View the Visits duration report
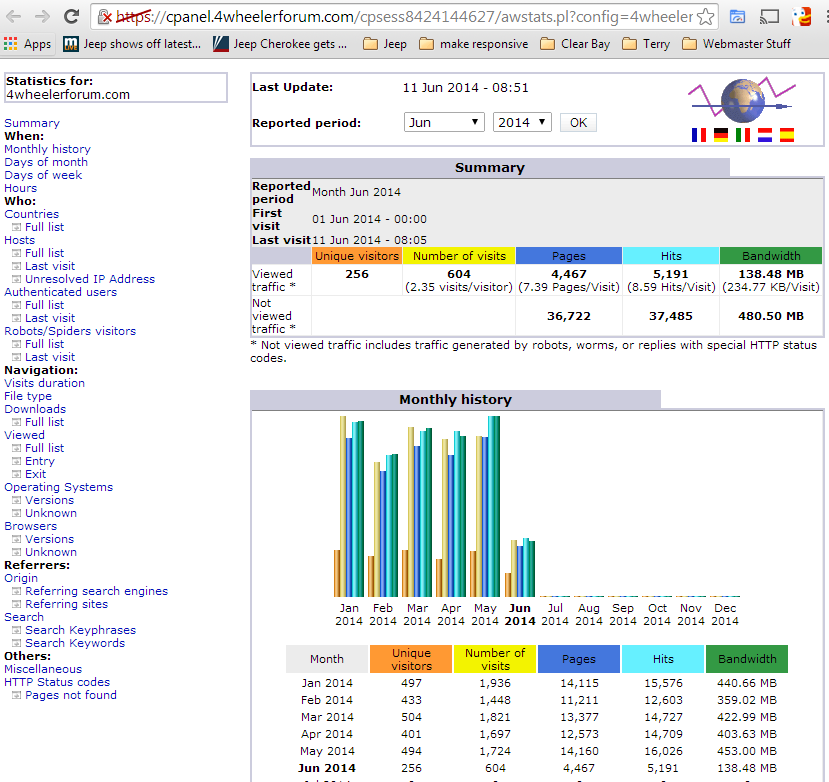This screenshot has width=829, height=782. point(44,383)
